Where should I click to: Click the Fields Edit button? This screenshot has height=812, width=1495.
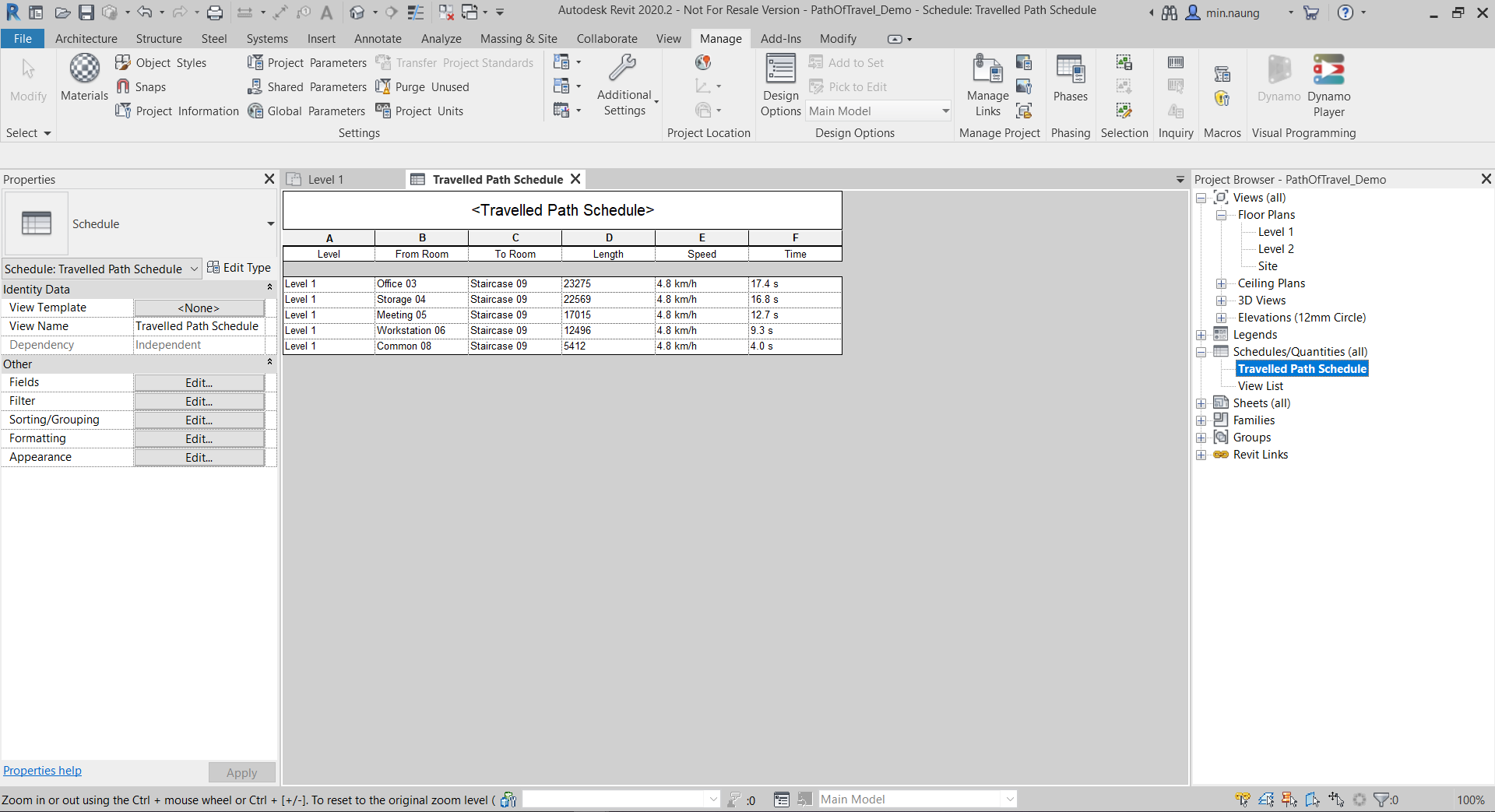coord(199,383)
